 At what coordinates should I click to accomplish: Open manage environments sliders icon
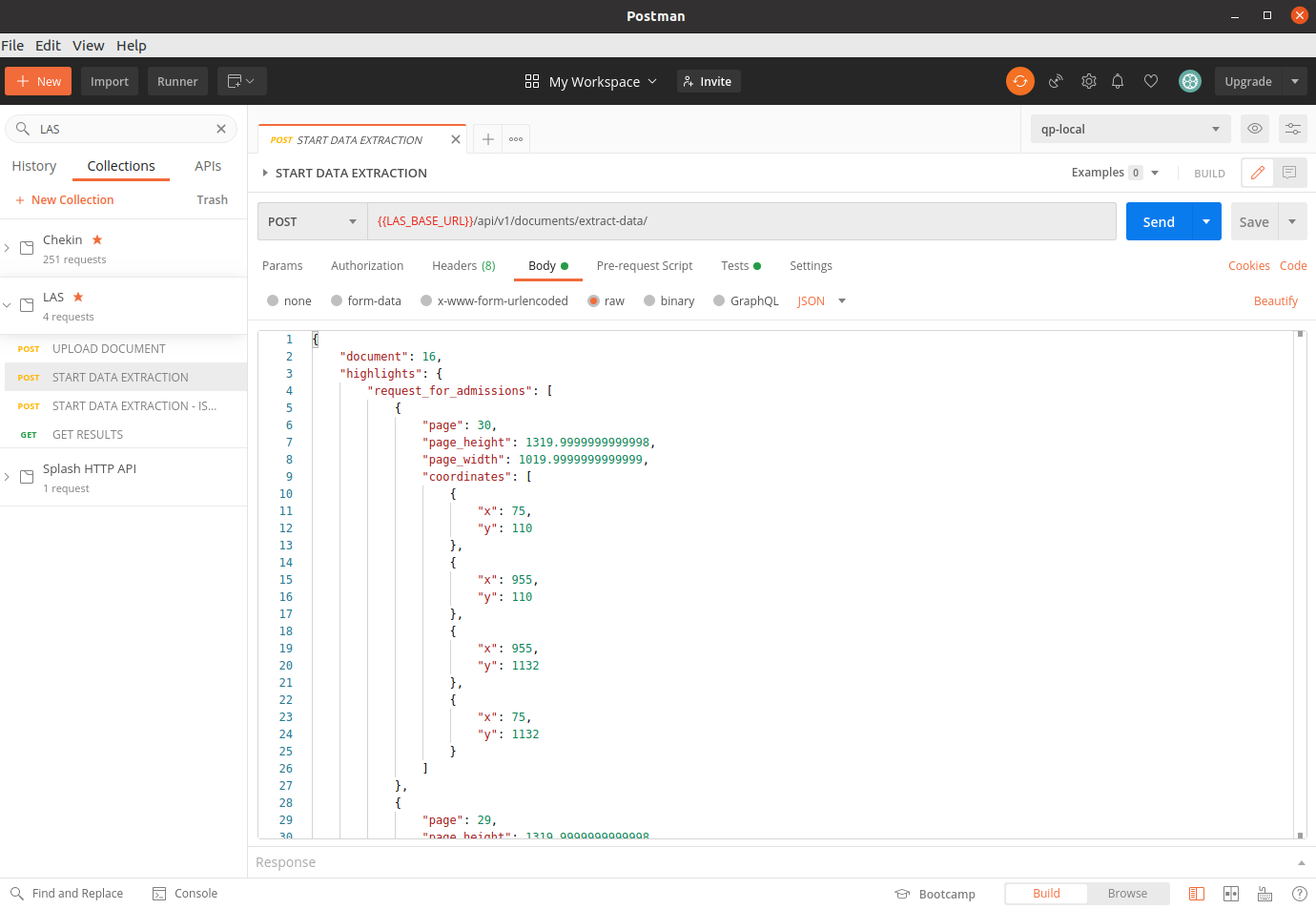coord(1293,129)
